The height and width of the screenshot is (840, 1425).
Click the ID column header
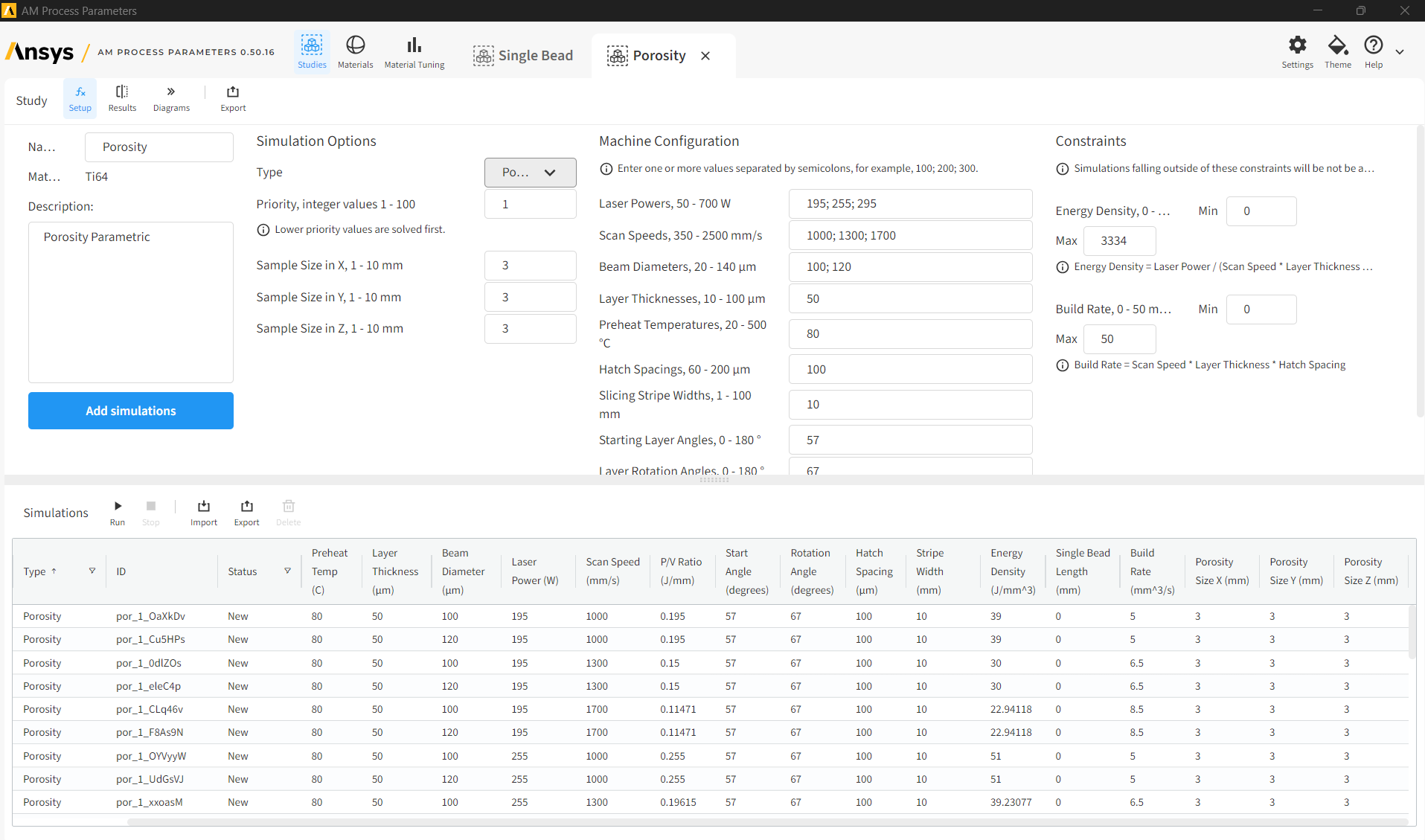[x=161, y=571]
